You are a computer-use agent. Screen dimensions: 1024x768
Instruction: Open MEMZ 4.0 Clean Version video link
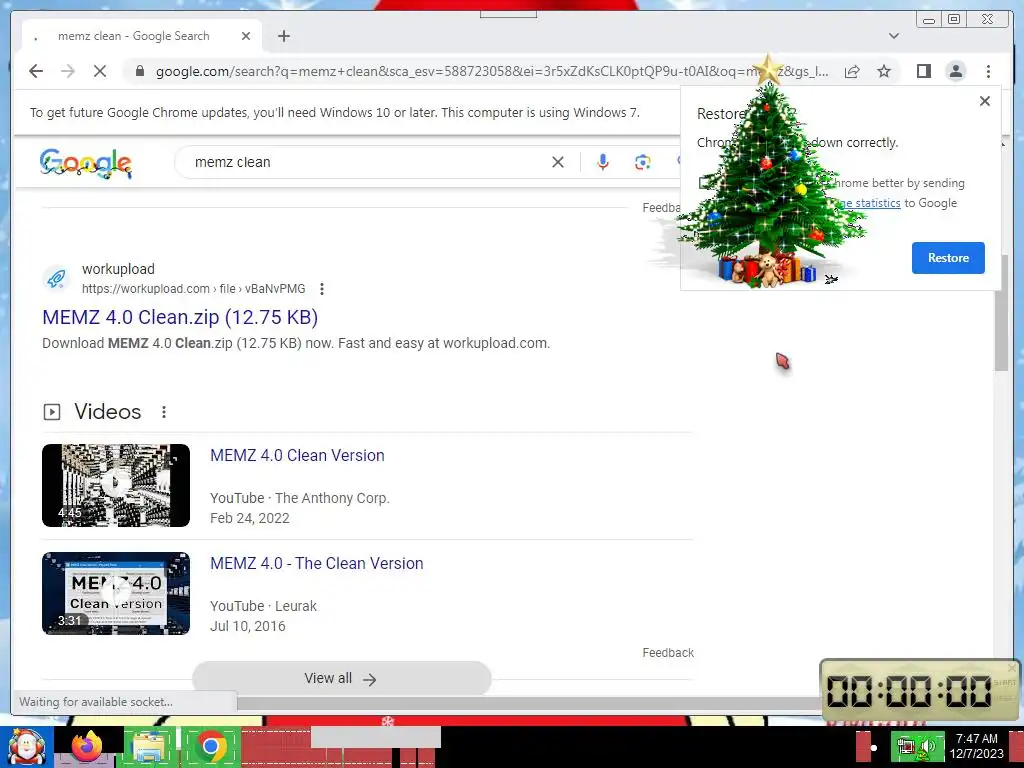click(297, 455)
